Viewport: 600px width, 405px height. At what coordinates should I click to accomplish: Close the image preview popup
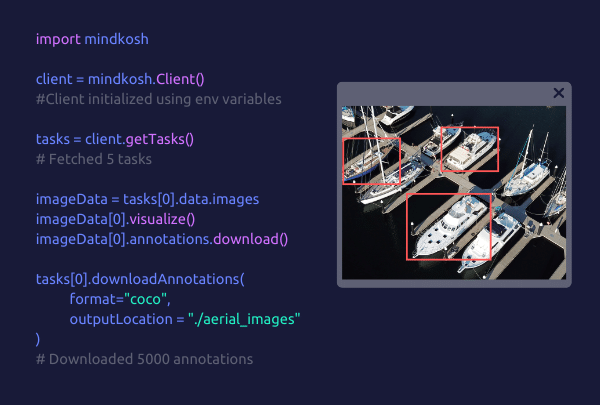point(559,93)
